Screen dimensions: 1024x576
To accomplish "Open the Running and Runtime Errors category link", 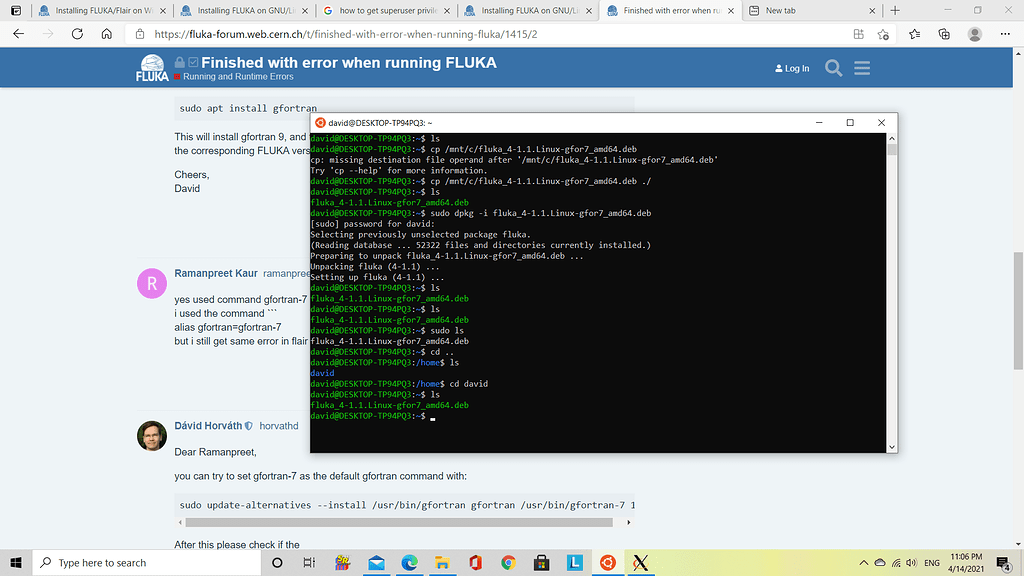I will tap(236, 77).
